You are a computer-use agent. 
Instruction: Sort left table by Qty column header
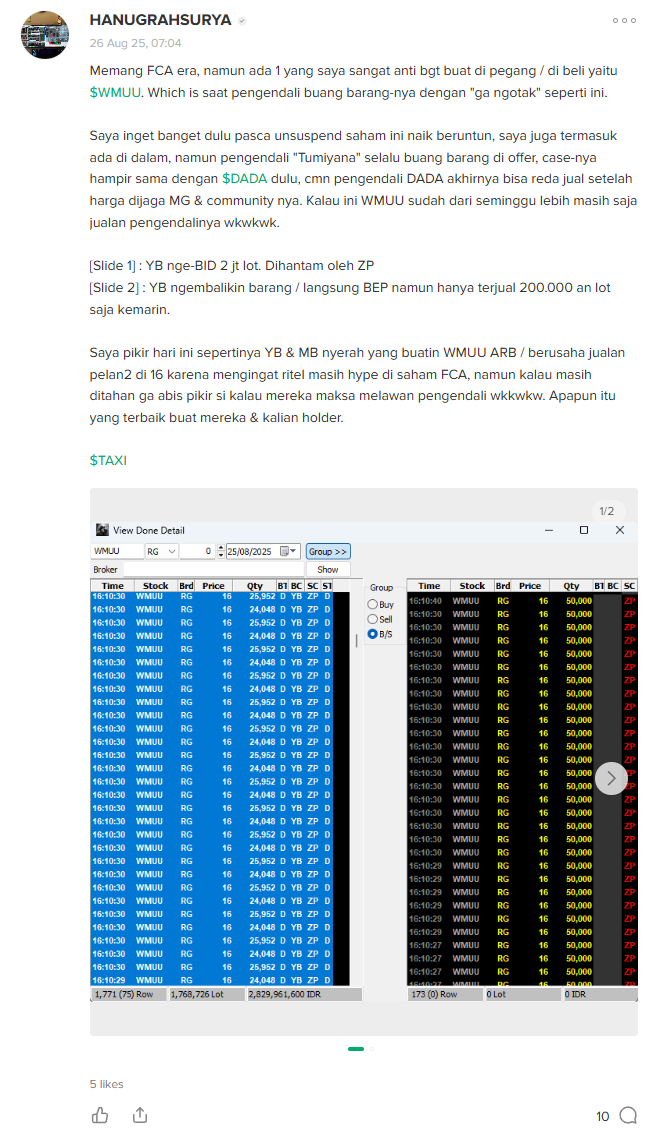click(255, 586)
